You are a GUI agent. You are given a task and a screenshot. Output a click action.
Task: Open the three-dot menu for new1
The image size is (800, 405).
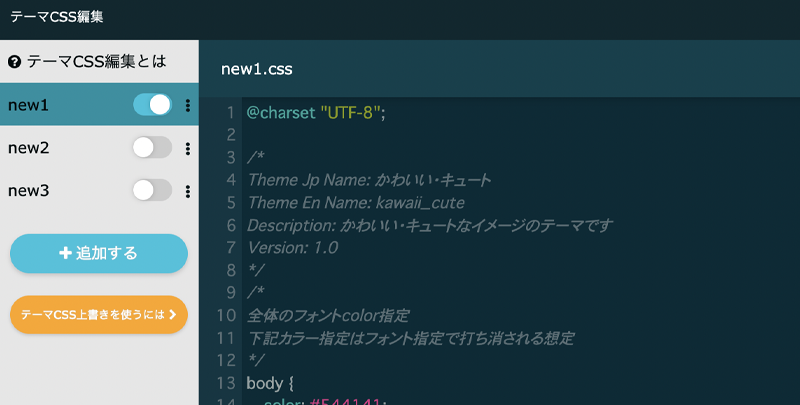pos(188,105)
